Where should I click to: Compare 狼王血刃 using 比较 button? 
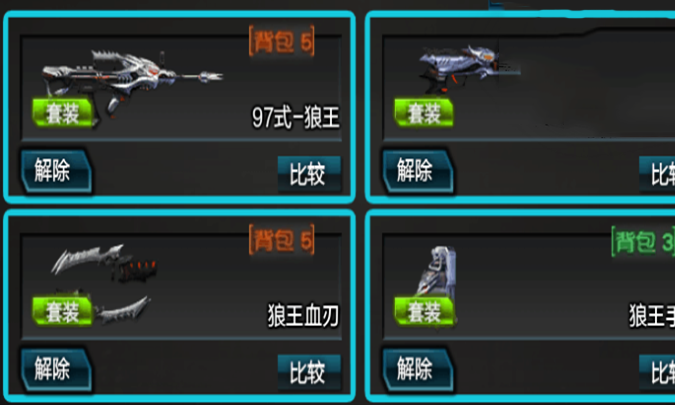pyautogui.click(x=309, y=372)
